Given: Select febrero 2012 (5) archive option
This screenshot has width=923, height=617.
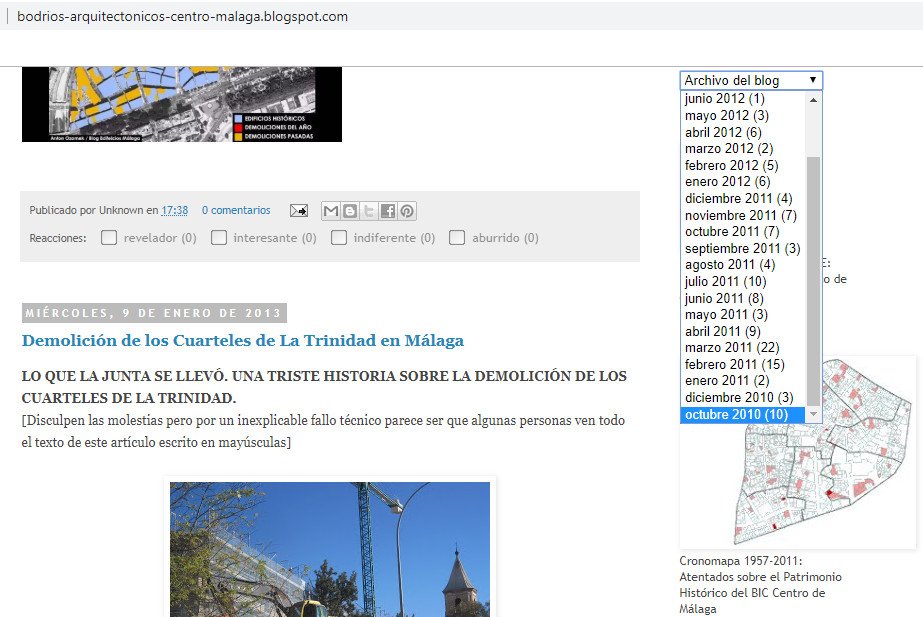Looking at the screenshot, I should [743, 165].
